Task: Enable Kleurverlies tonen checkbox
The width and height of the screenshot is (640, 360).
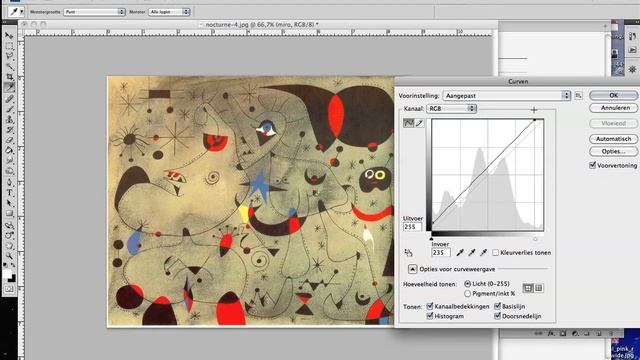Action: pyautogui.click(x=495, y=253)
